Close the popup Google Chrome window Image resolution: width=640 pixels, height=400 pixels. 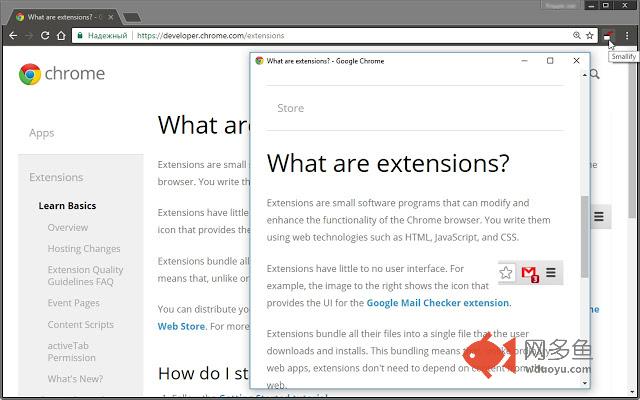pyautogui.click(x=576, y=61)
